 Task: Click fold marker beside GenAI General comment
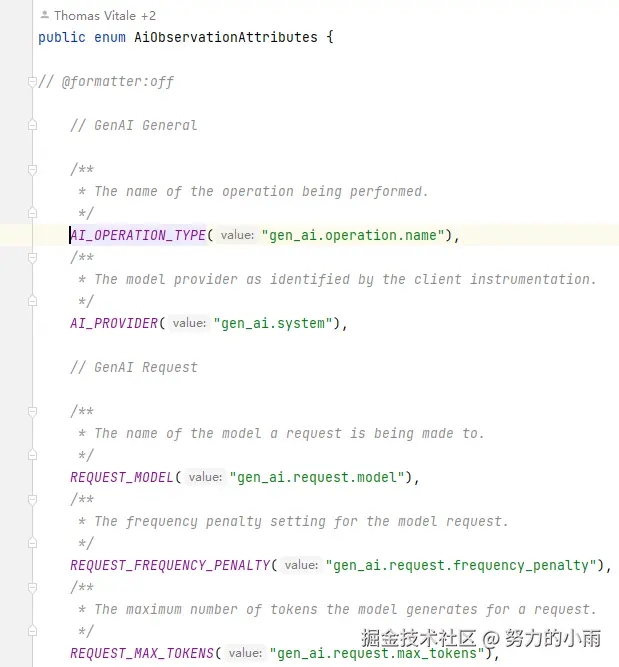tap(32, 125)
